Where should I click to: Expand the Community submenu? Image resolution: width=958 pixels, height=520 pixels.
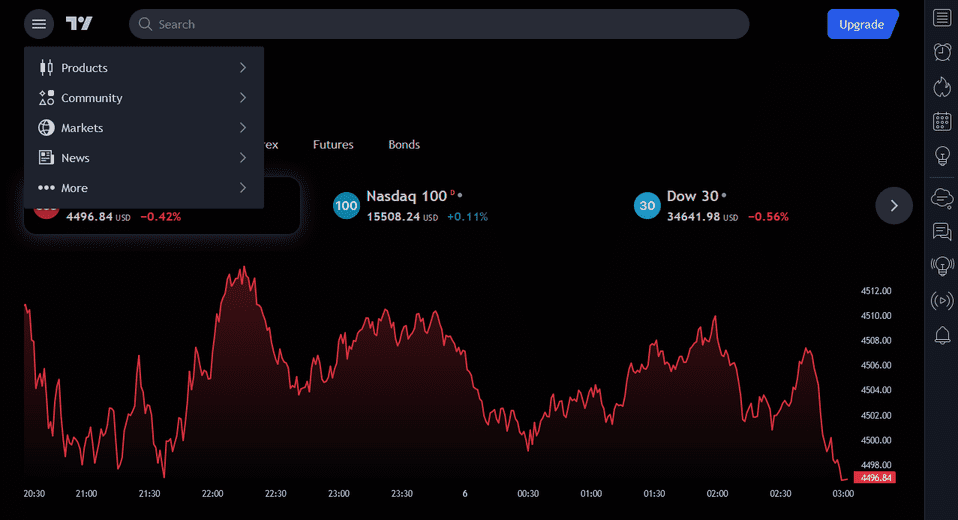[143, 98]
